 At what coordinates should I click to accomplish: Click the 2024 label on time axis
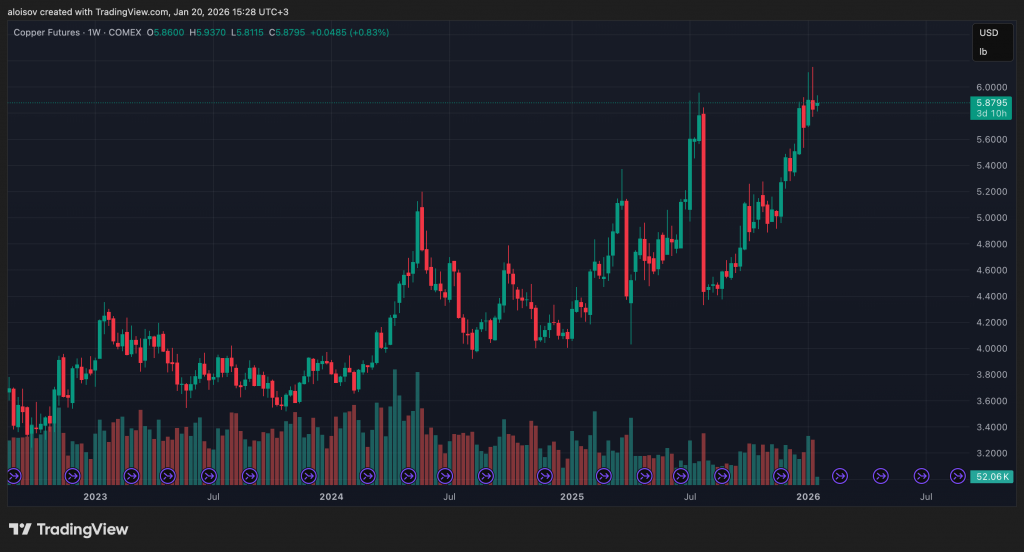pyautogui.click(x=331, y=496)
